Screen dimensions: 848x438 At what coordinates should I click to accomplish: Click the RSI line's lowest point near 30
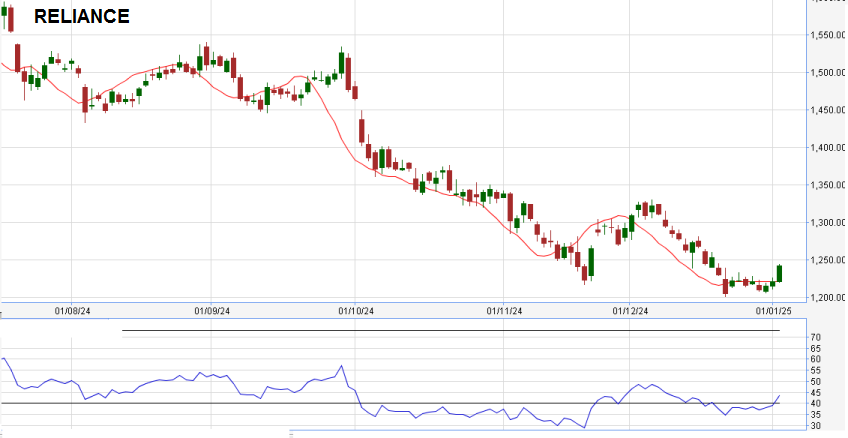[584, 428]
